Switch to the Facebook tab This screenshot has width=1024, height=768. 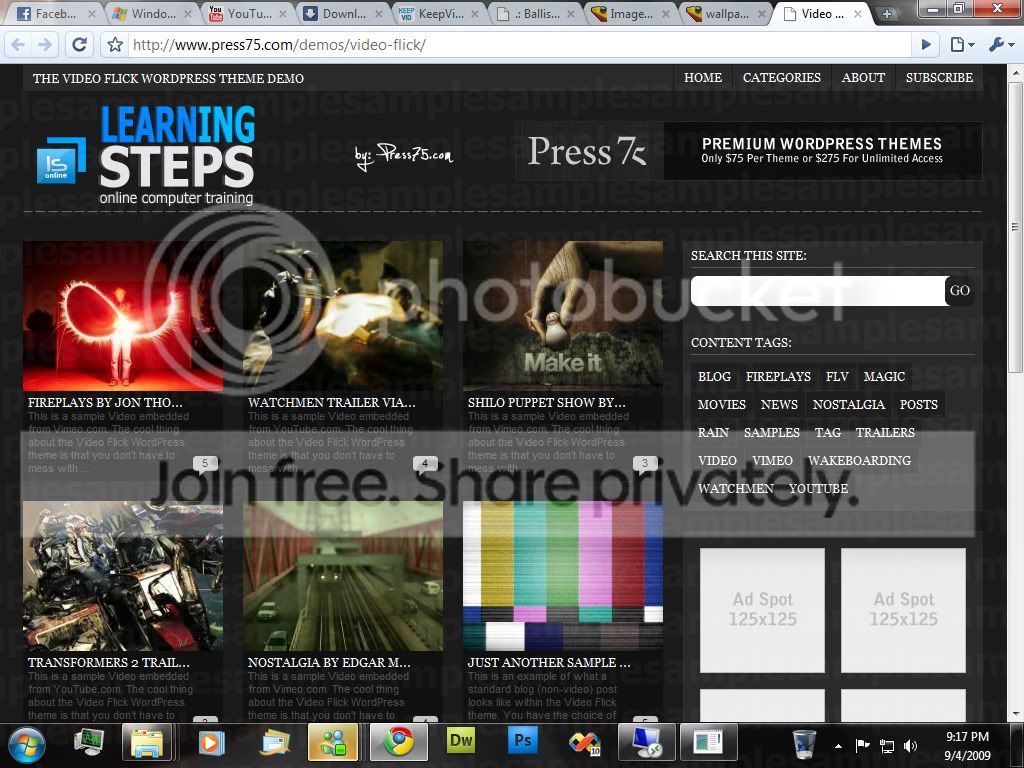56,14
